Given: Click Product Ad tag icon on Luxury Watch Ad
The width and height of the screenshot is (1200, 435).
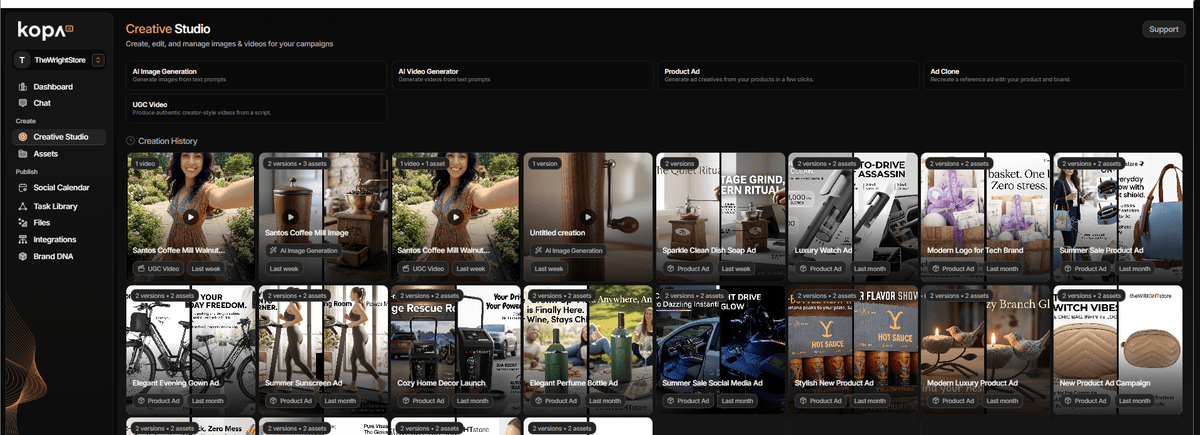Looking at the screenshot, I should (803, 269).
